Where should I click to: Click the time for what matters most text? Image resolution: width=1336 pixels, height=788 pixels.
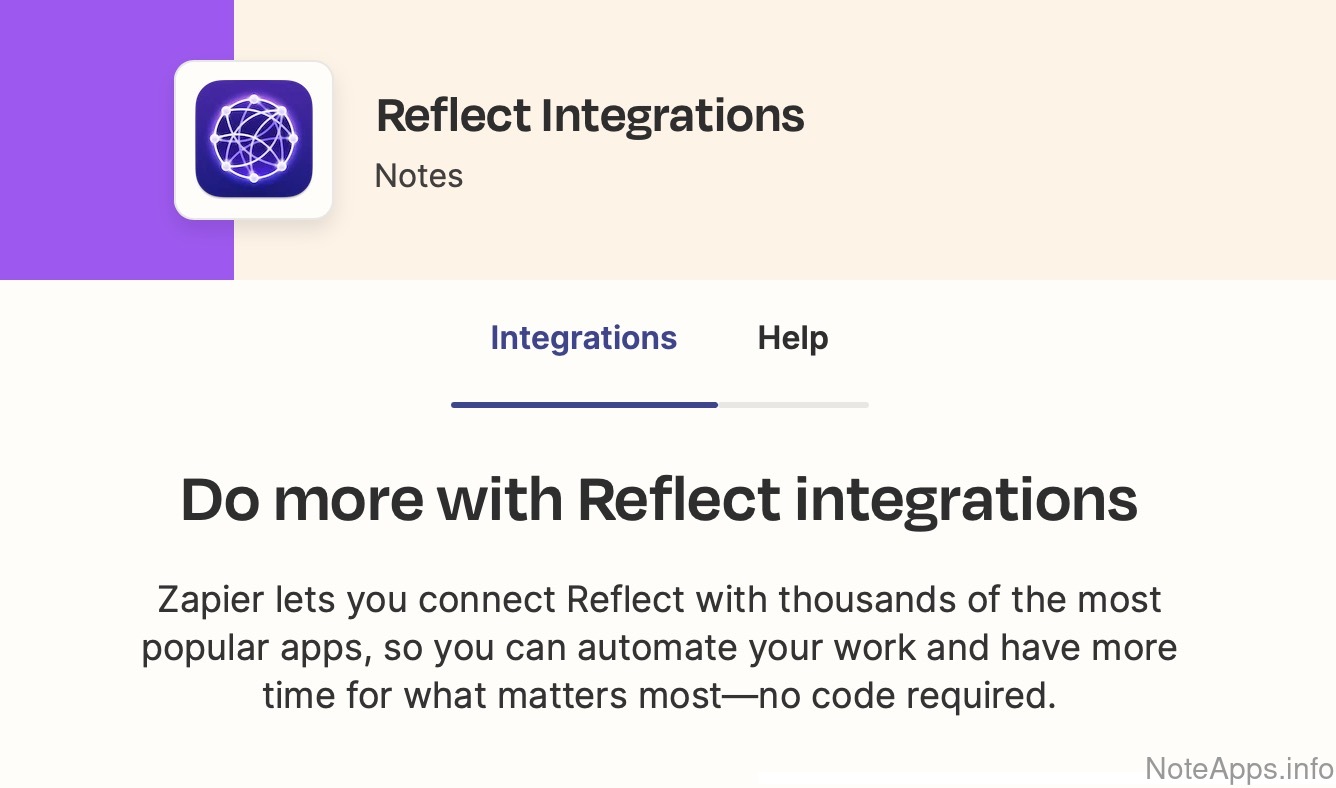pos(493,695)
